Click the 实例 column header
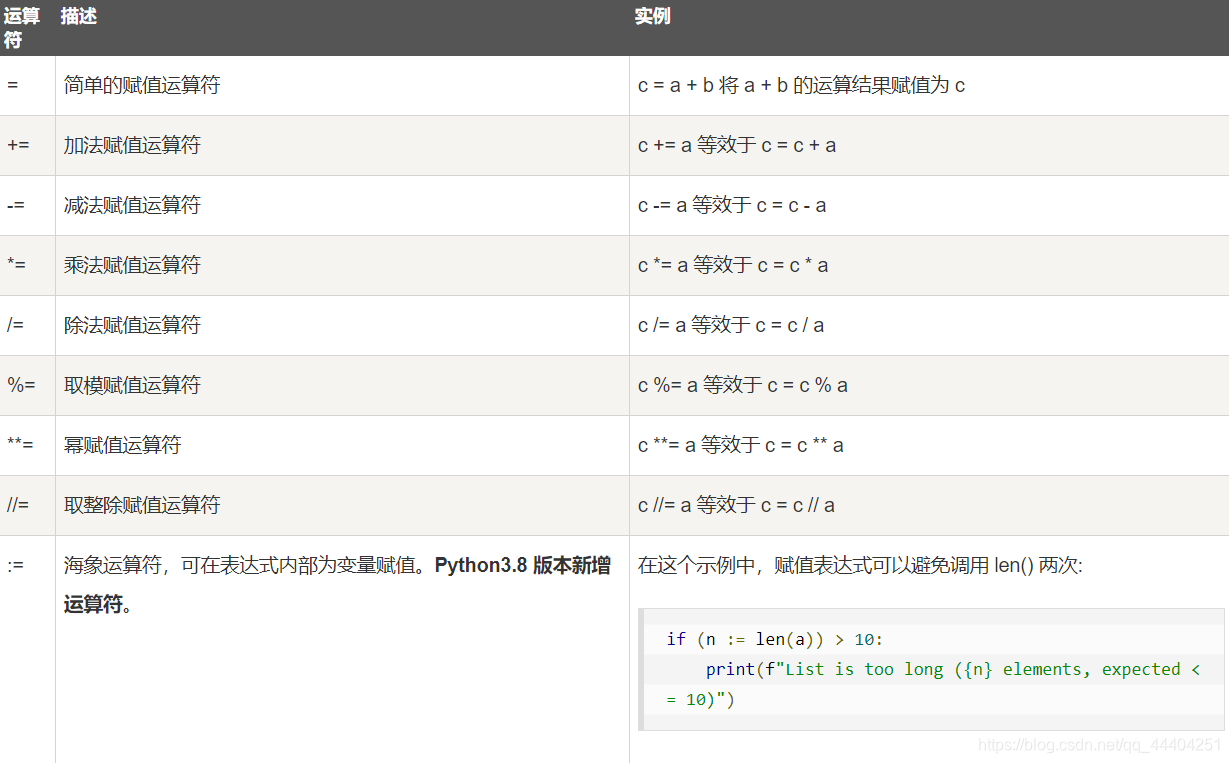 click(653, 17)
